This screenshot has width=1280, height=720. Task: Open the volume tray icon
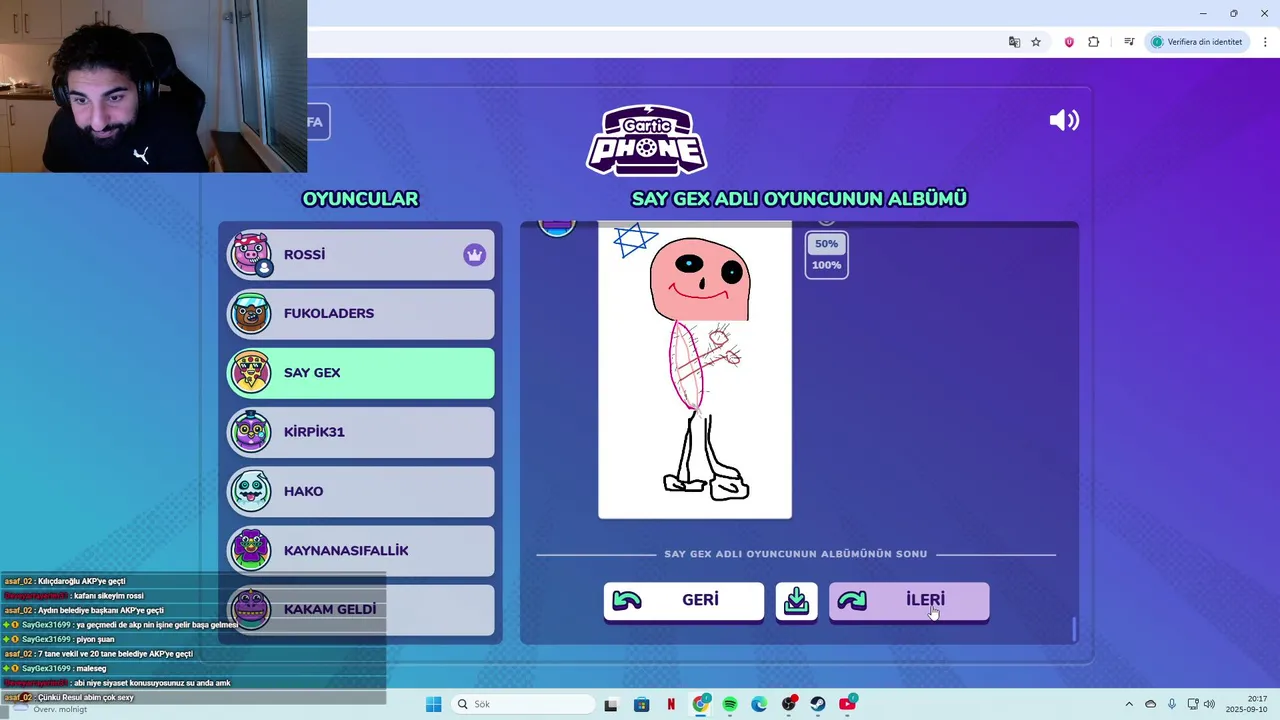point(1208,704)
